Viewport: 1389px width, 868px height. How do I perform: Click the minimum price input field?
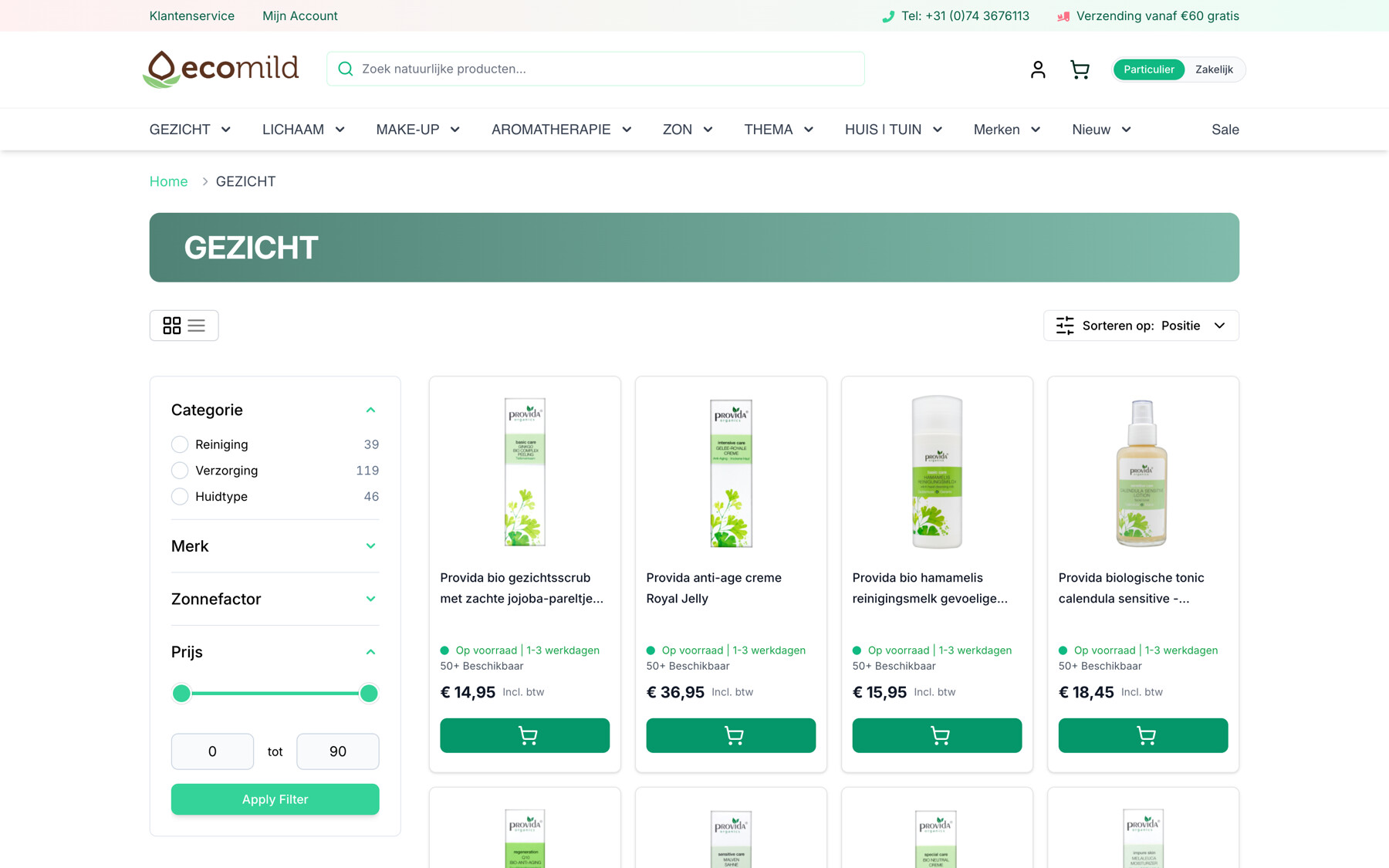[x=212, y=751]
